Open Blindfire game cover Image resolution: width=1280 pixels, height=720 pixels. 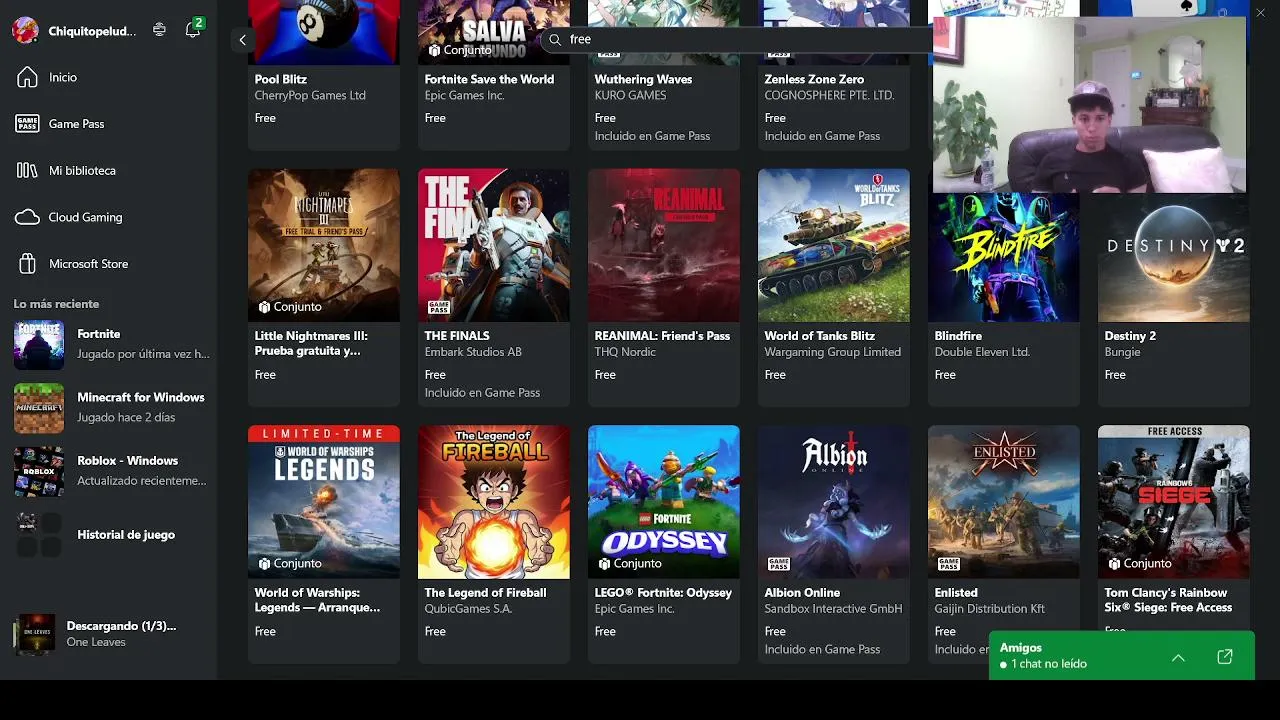click(x=1004, y=257)
